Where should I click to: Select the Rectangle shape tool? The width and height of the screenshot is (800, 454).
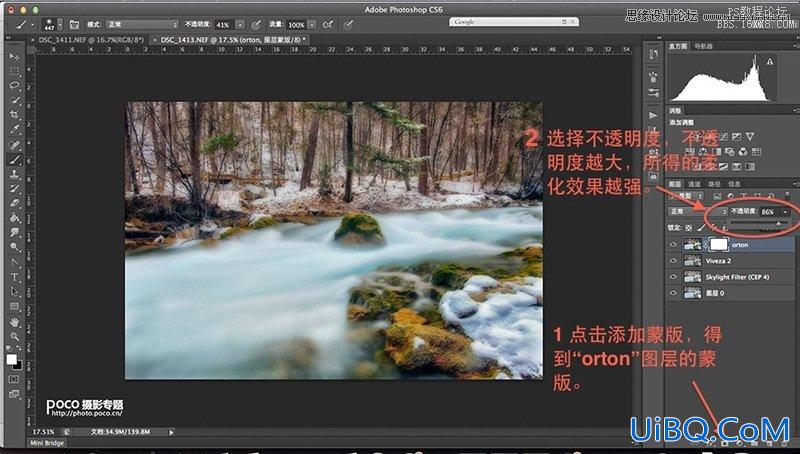coord(14,307)
